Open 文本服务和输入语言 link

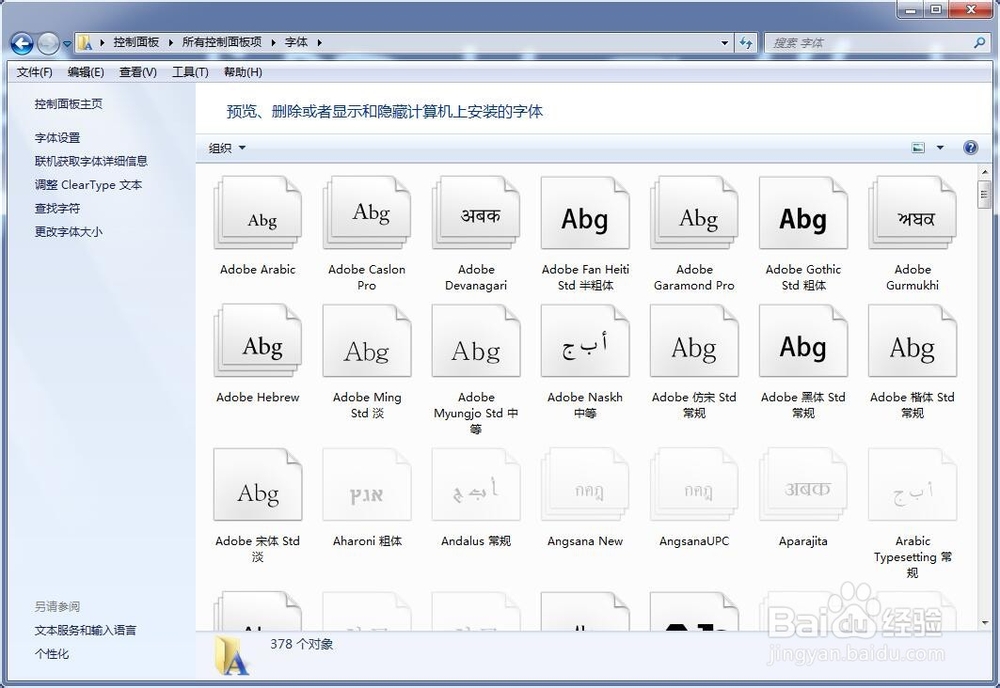coord(85,631)
